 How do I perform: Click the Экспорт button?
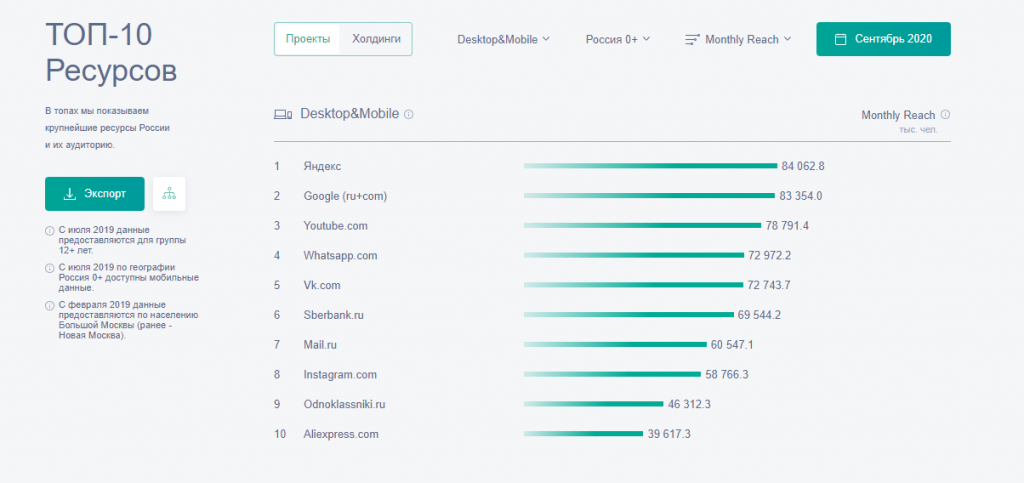click(x=95, y=194)
